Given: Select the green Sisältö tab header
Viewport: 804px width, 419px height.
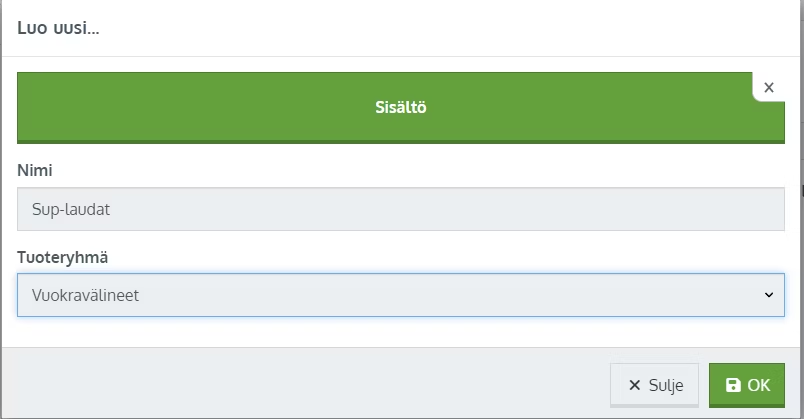Looking at the screenshot, I should tap(400, 107).
